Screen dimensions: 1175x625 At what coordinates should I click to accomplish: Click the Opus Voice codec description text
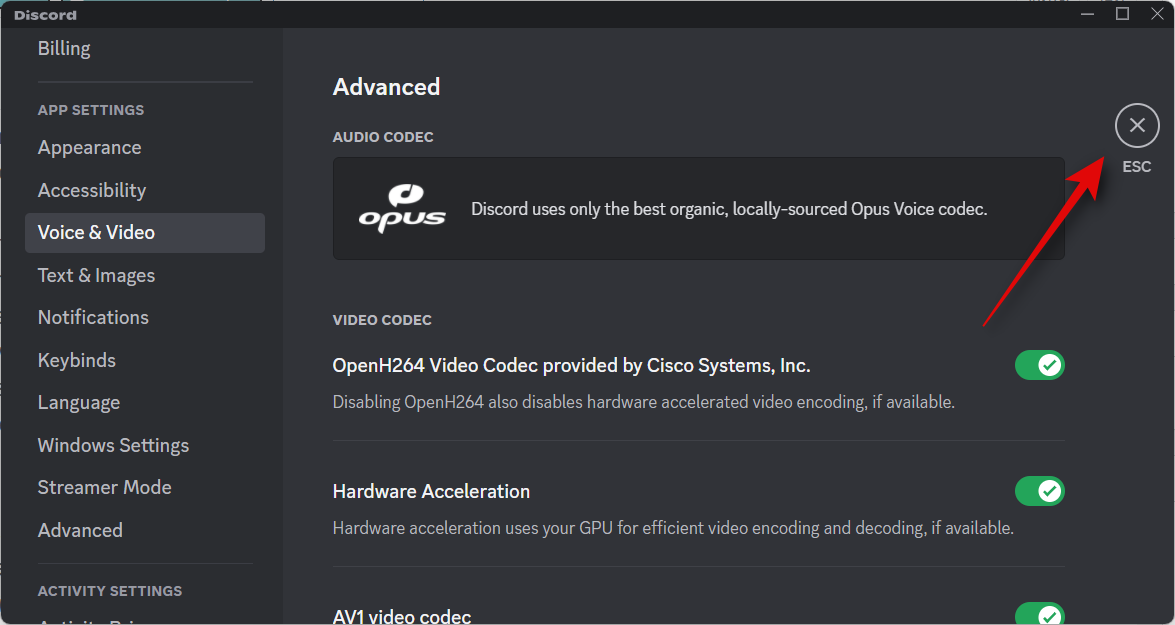click(x=729, y=209)
